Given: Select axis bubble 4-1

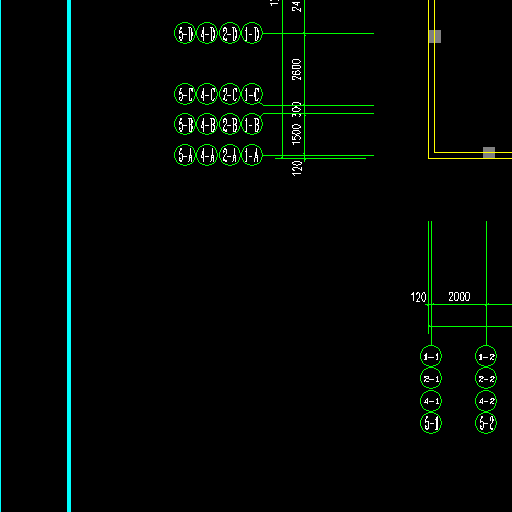Looking at the screenshot, I should [431, 401].
